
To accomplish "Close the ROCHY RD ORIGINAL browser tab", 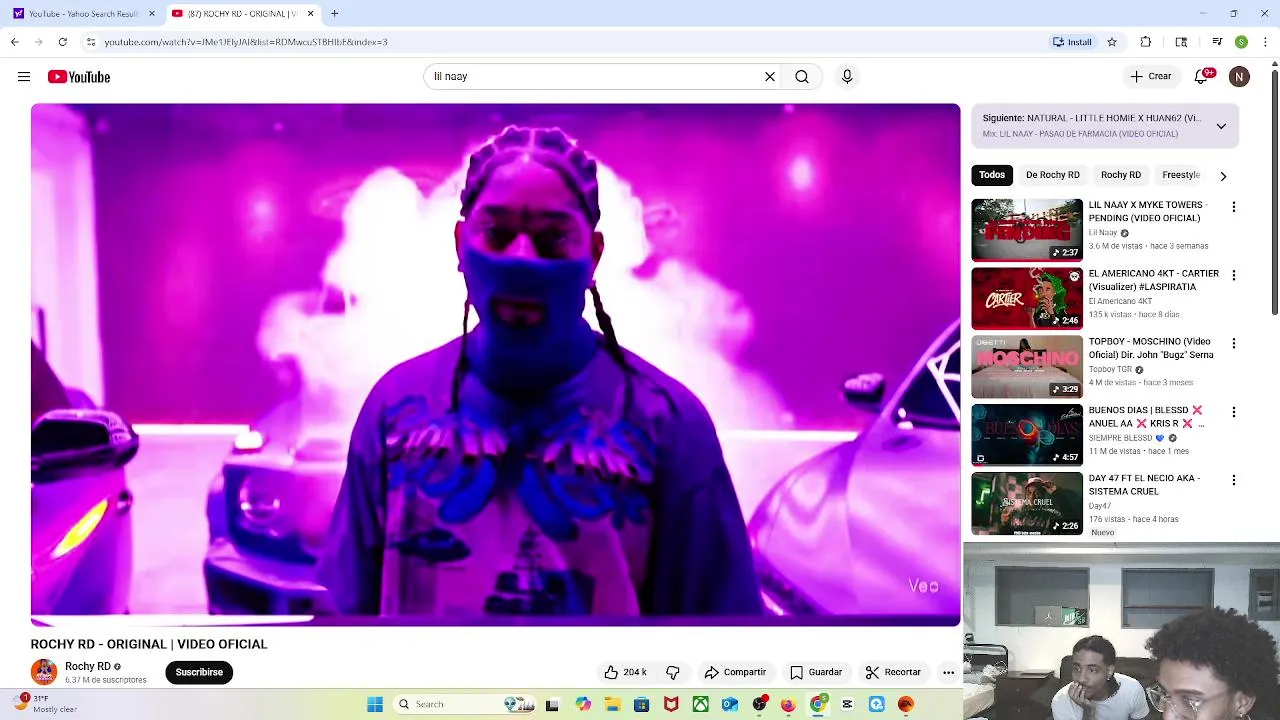I will [310, 13].
